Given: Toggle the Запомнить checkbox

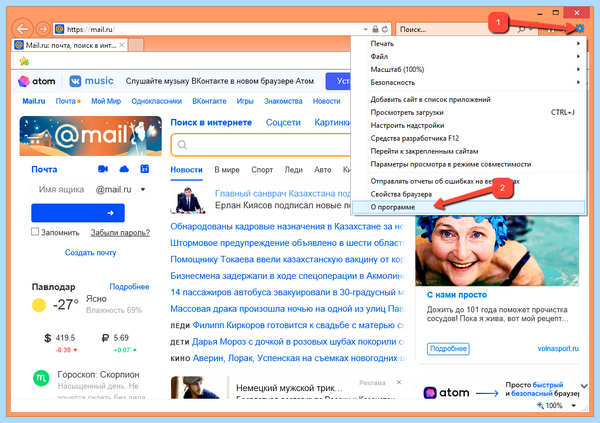Looking at the screenshot, I should pos(35,232).
